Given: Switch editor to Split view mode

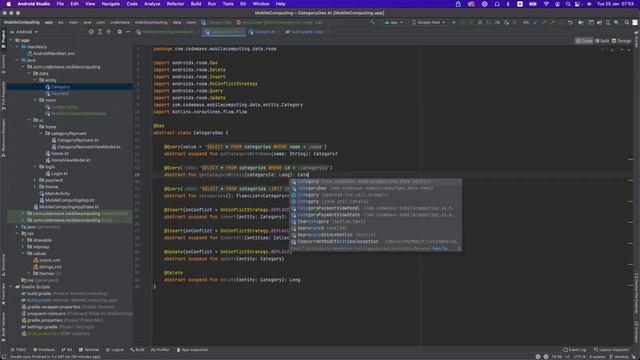Looking at the screenshot, I should coord(602,41).
